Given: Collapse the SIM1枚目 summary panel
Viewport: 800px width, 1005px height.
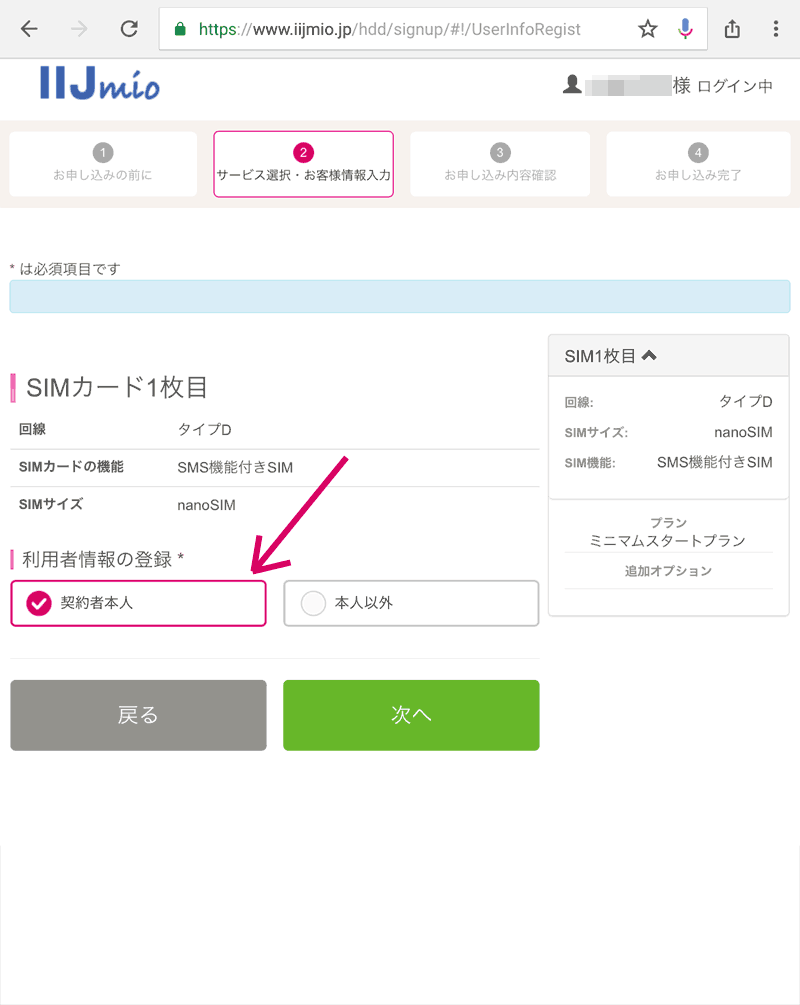Looking at the screenshot, I should pyautogui.click(x=649, y=355).
